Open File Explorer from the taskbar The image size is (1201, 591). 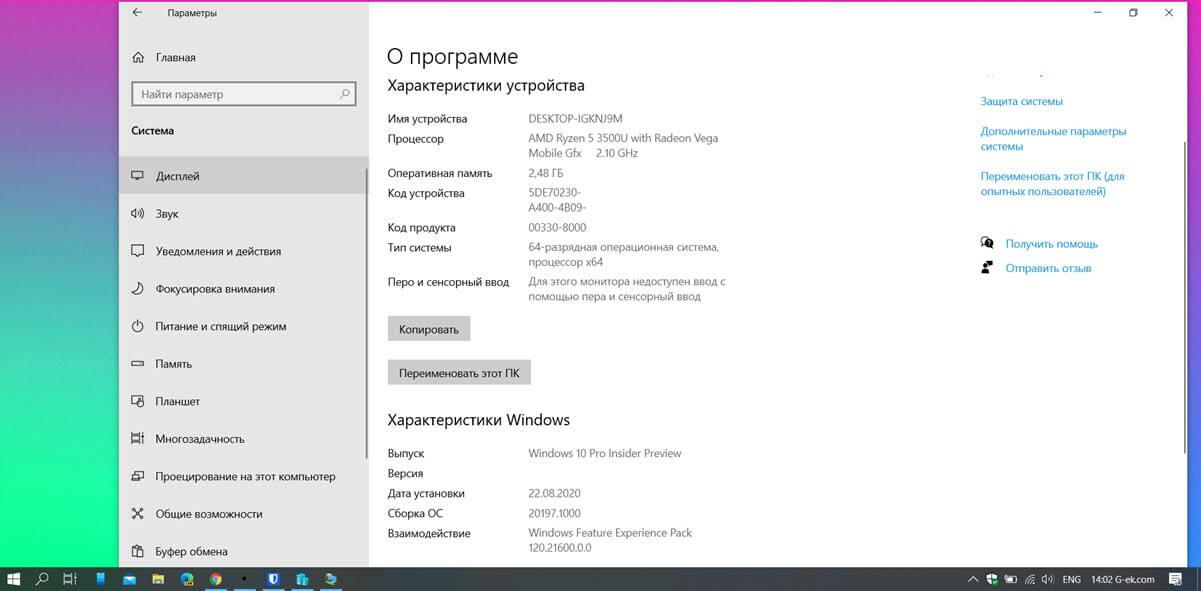tap(158, 579)
